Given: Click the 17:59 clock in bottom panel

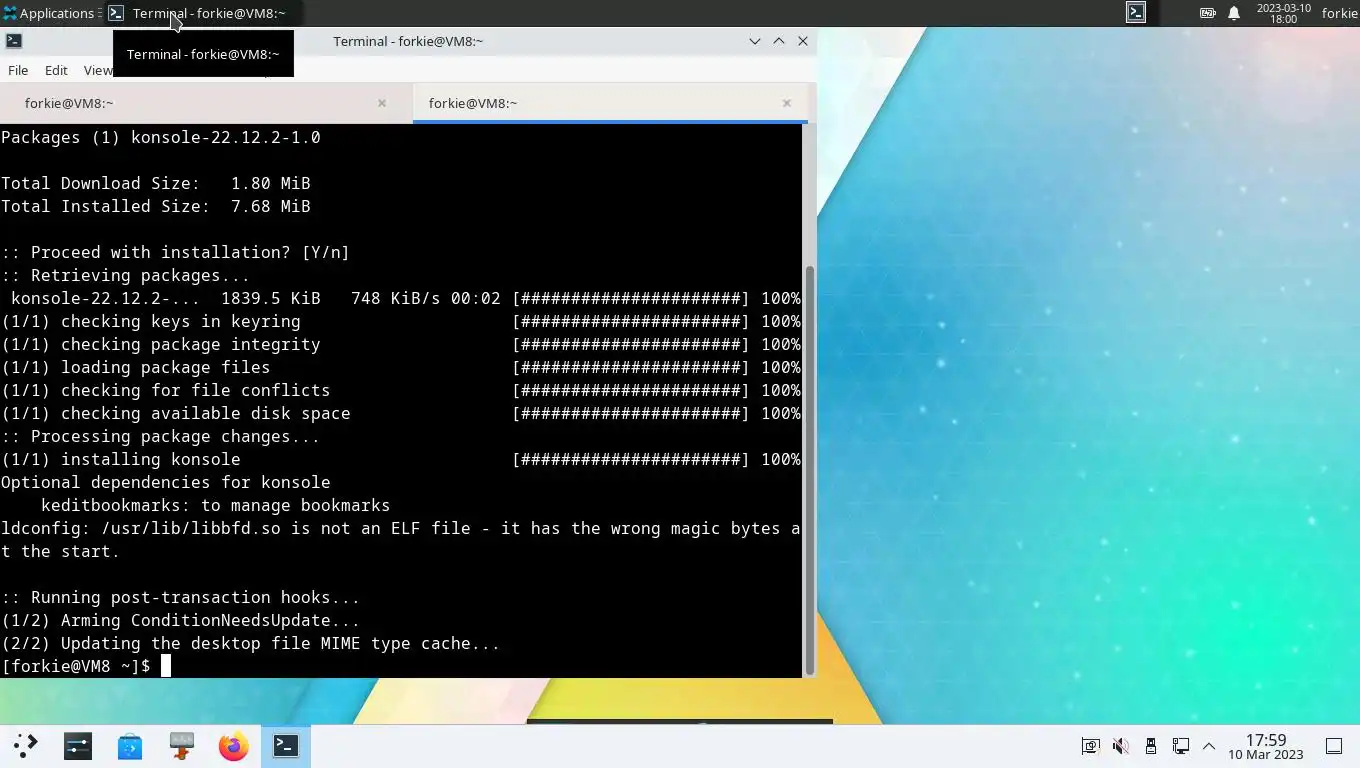Looking at the screenshot, I should (1266, 746).
